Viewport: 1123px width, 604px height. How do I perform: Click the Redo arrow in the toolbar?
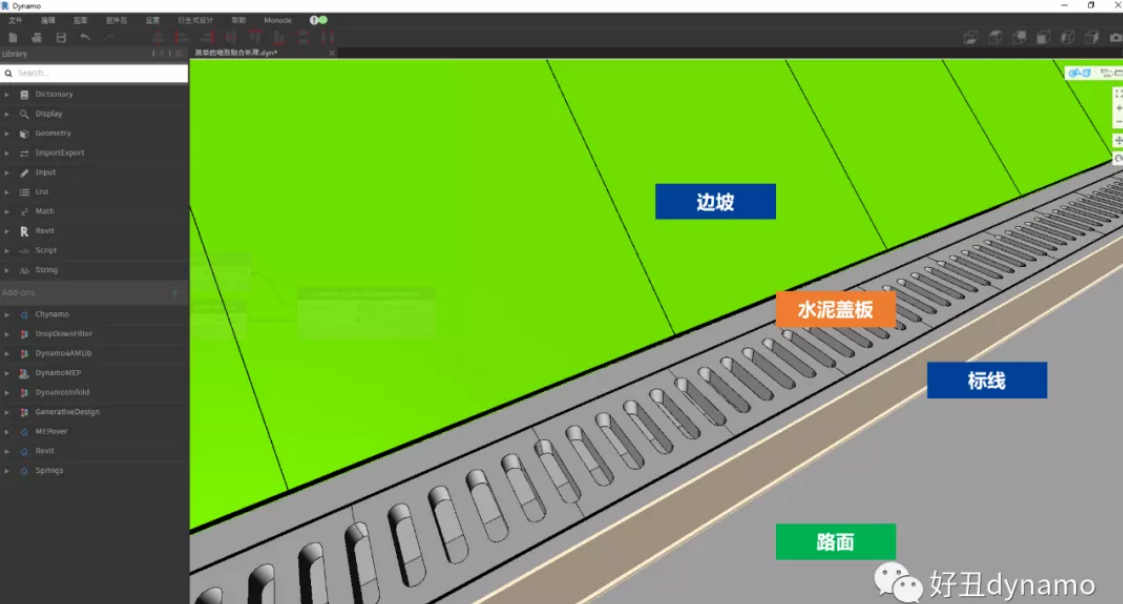tap(110, 37)
